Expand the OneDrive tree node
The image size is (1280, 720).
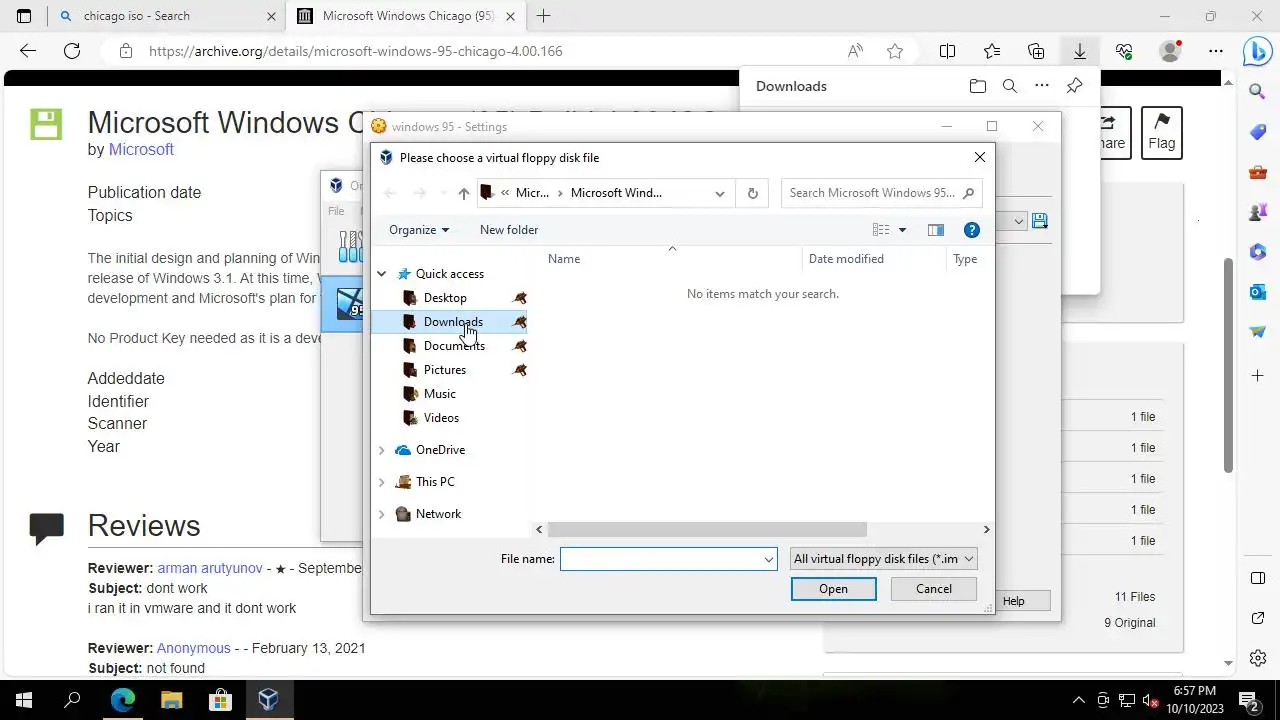(x=381, y=450)
